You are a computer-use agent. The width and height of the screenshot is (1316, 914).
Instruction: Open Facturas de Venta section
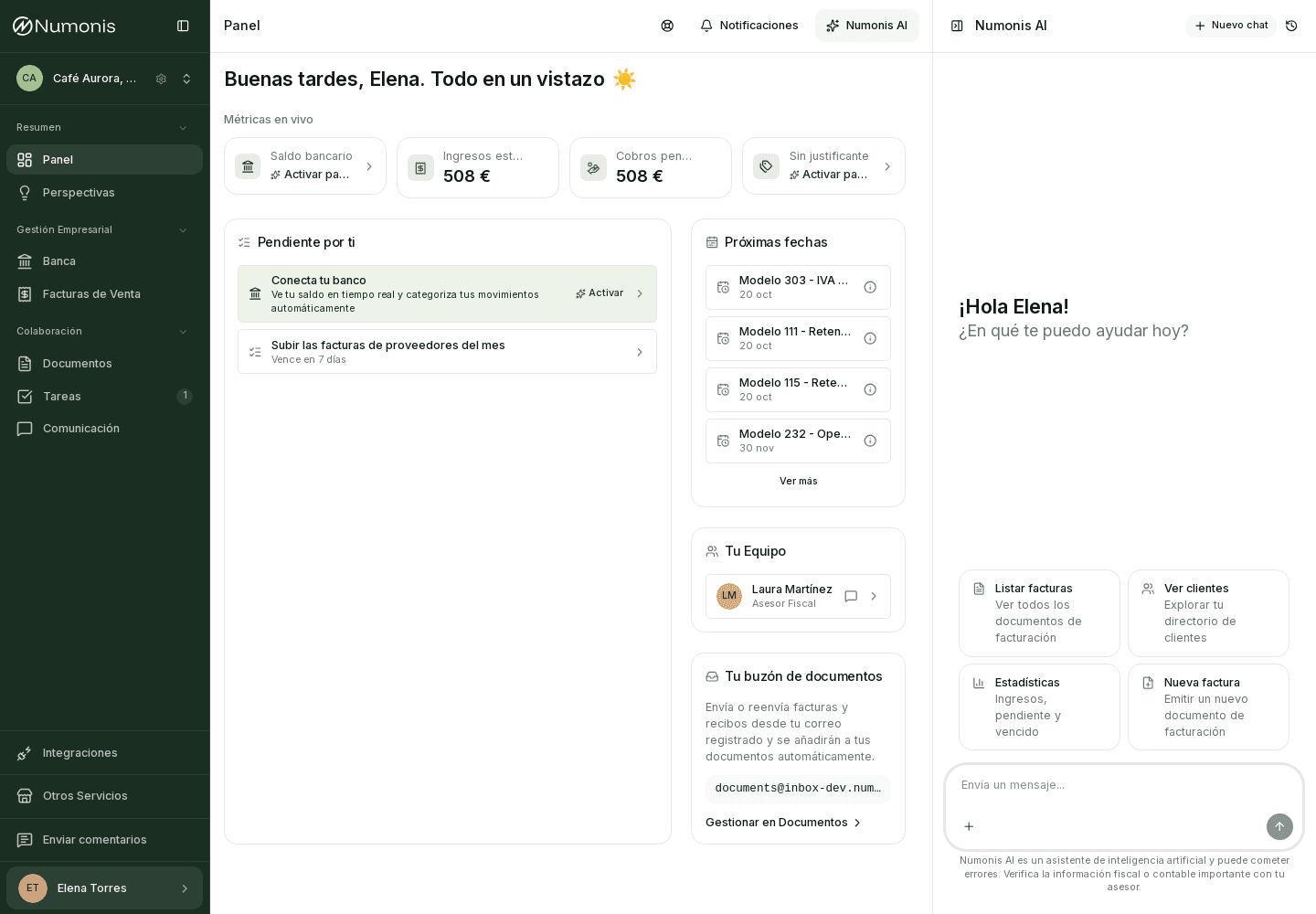(x=104, y=294)
